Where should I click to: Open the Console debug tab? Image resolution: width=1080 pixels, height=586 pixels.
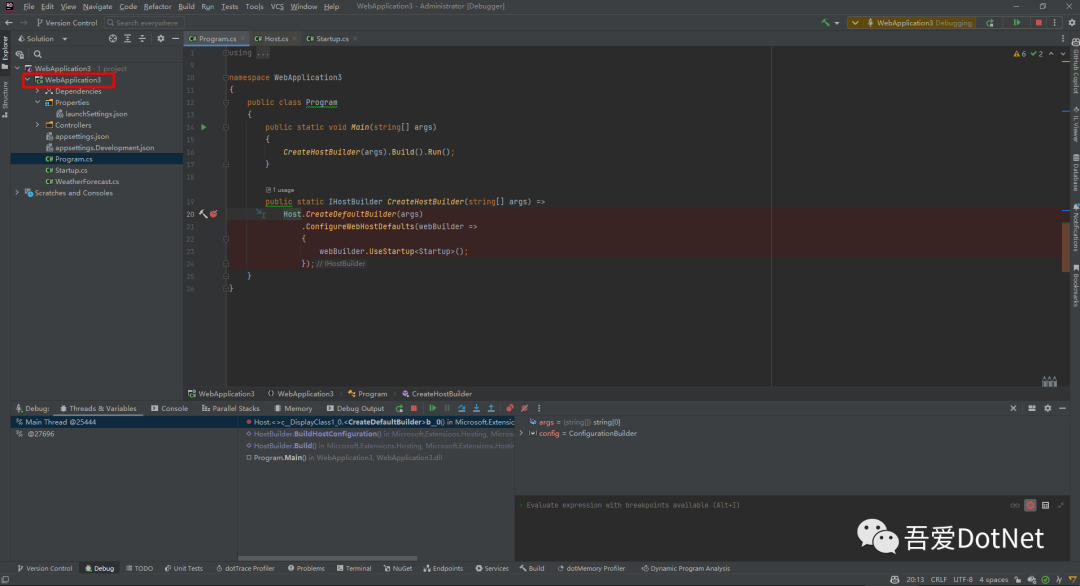click(x=169, y=408)
